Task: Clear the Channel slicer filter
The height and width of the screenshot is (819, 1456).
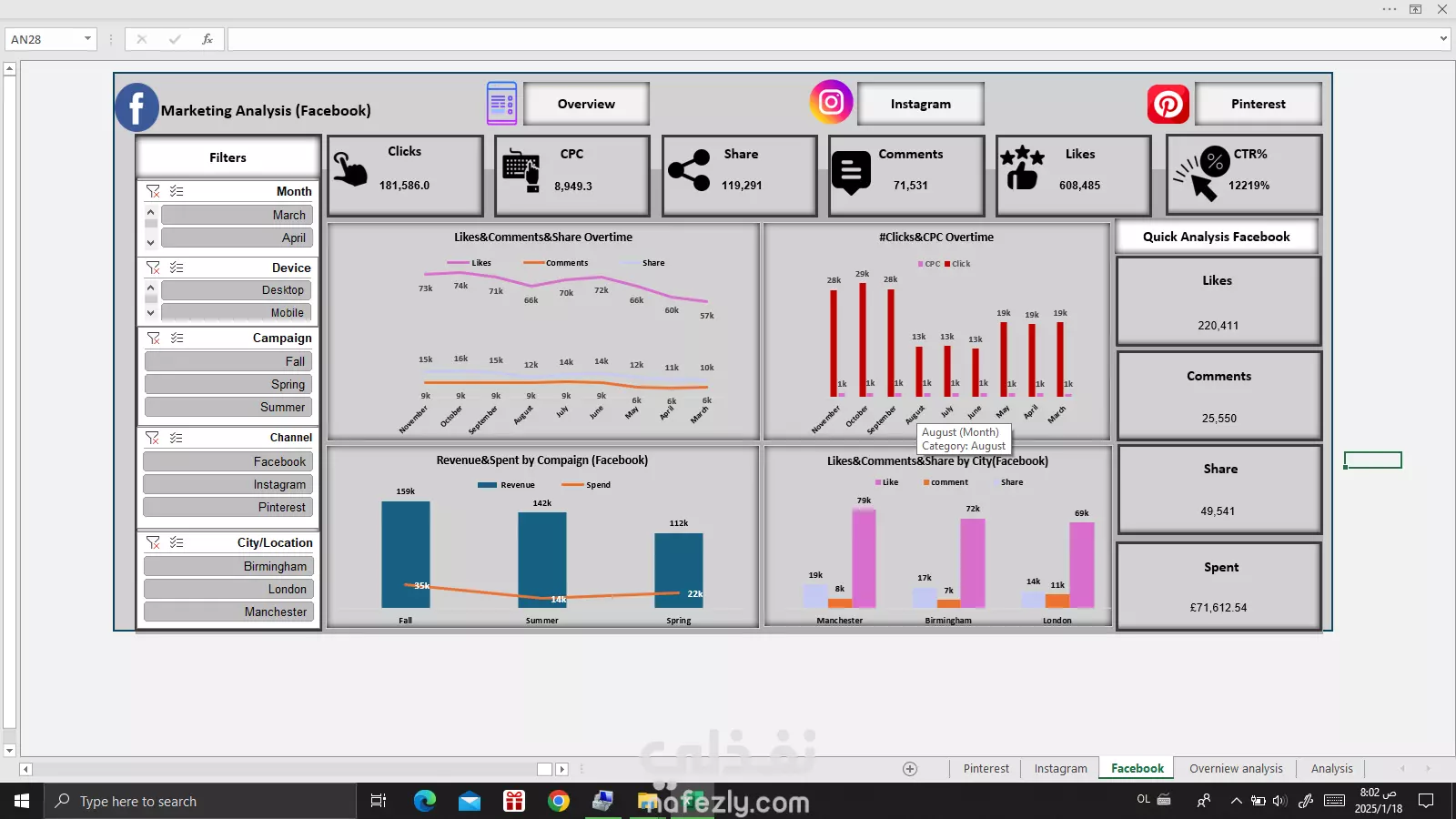Action: coord(153,438)
